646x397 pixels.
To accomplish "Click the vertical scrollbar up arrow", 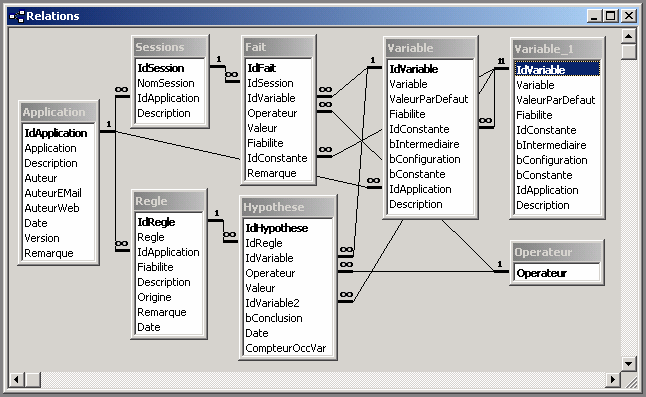I will 628,36.
